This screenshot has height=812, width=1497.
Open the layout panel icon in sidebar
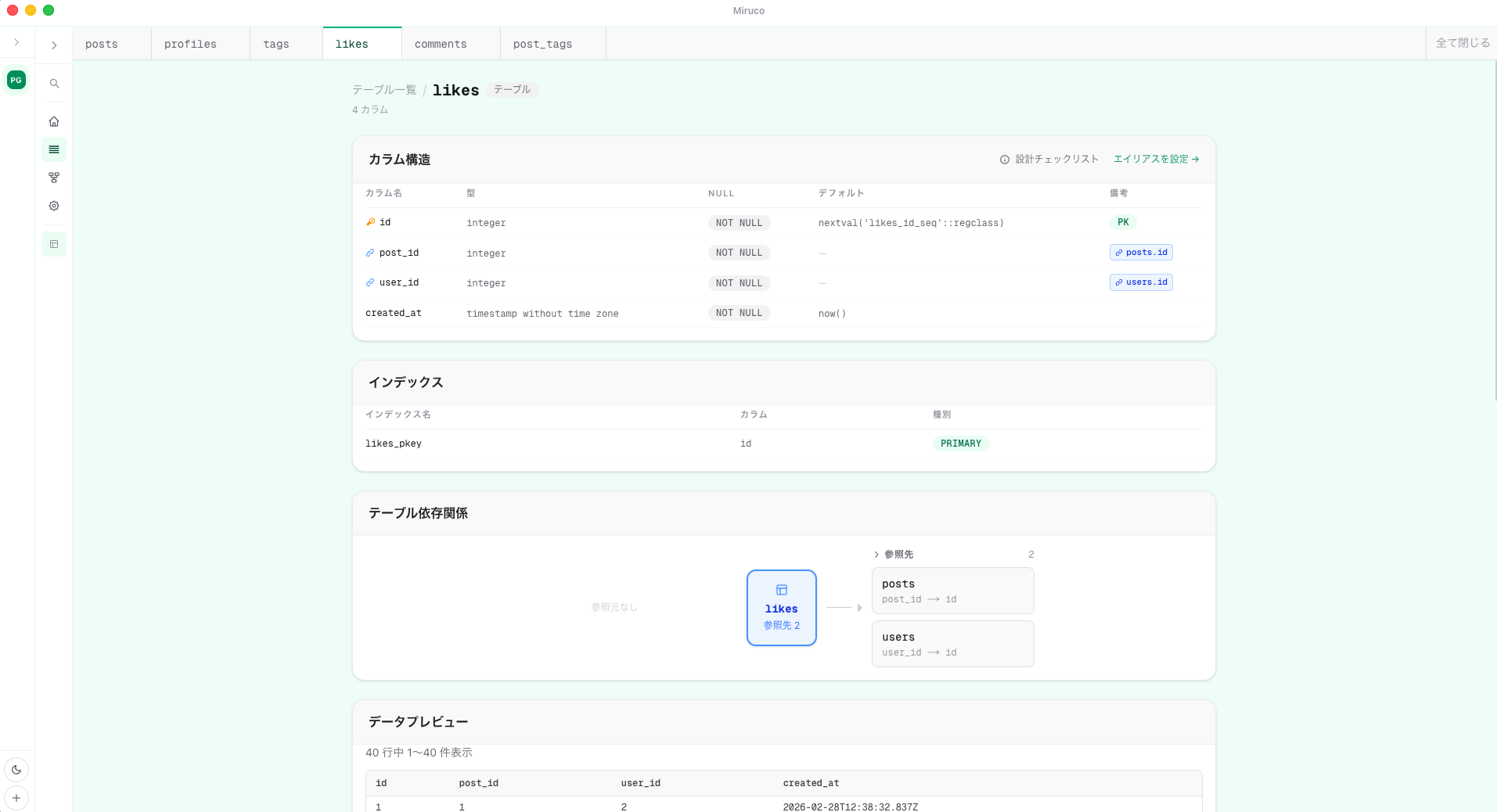(x=53, y=243)
